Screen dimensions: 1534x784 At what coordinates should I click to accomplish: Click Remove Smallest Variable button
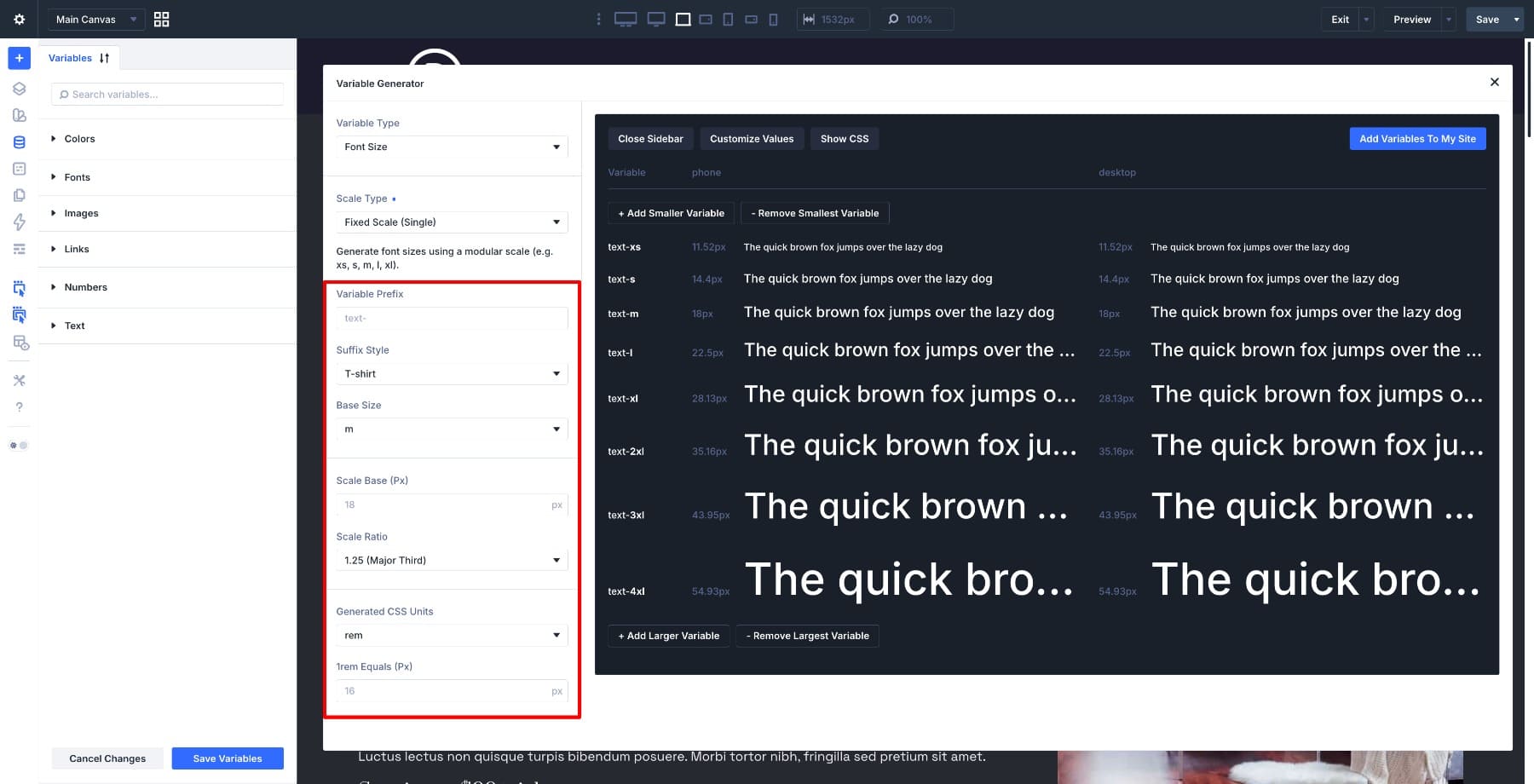point(815,213)
